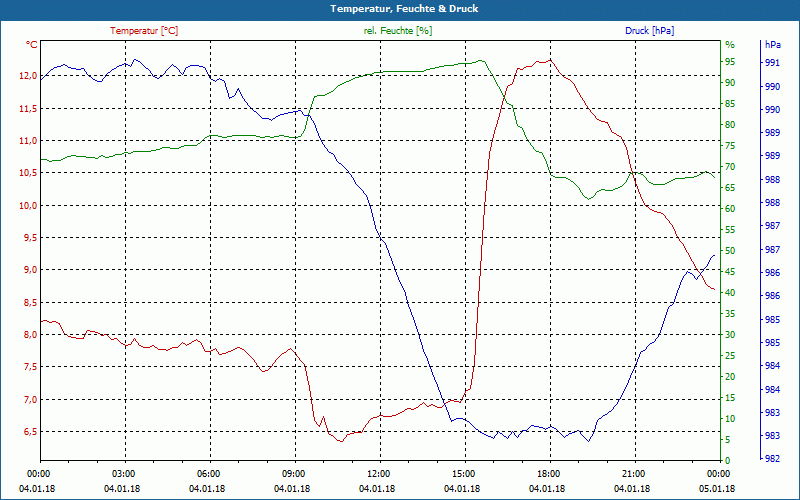This screenshot has height=500, width=800.
Task: Click the 04.01.18 date under 12:00
Action: [x=377, y=489]
